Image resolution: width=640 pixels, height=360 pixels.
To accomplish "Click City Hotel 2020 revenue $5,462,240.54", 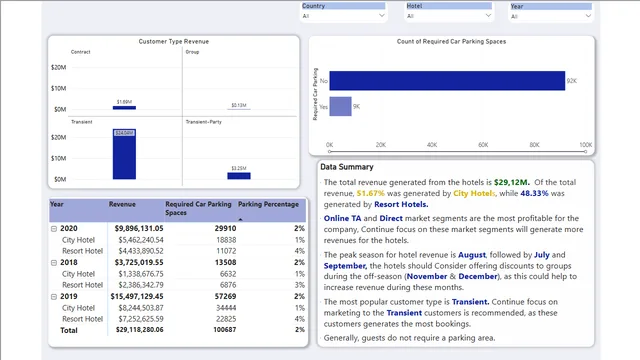I will point(141,240).
